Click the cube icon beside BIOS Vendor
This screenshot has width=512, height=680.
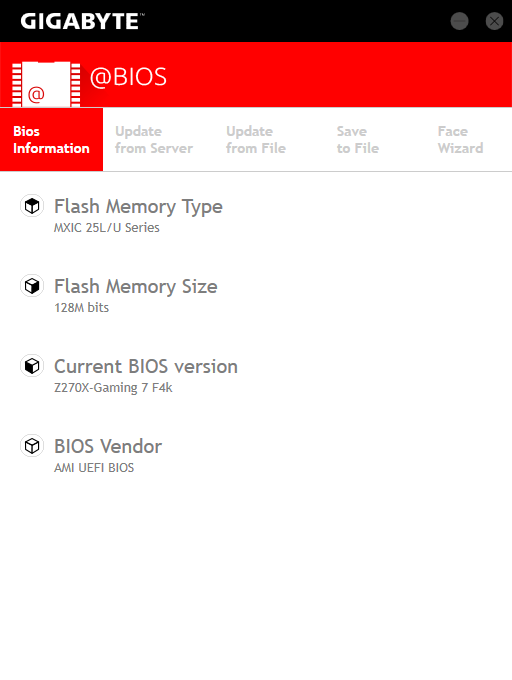point(32,446)
